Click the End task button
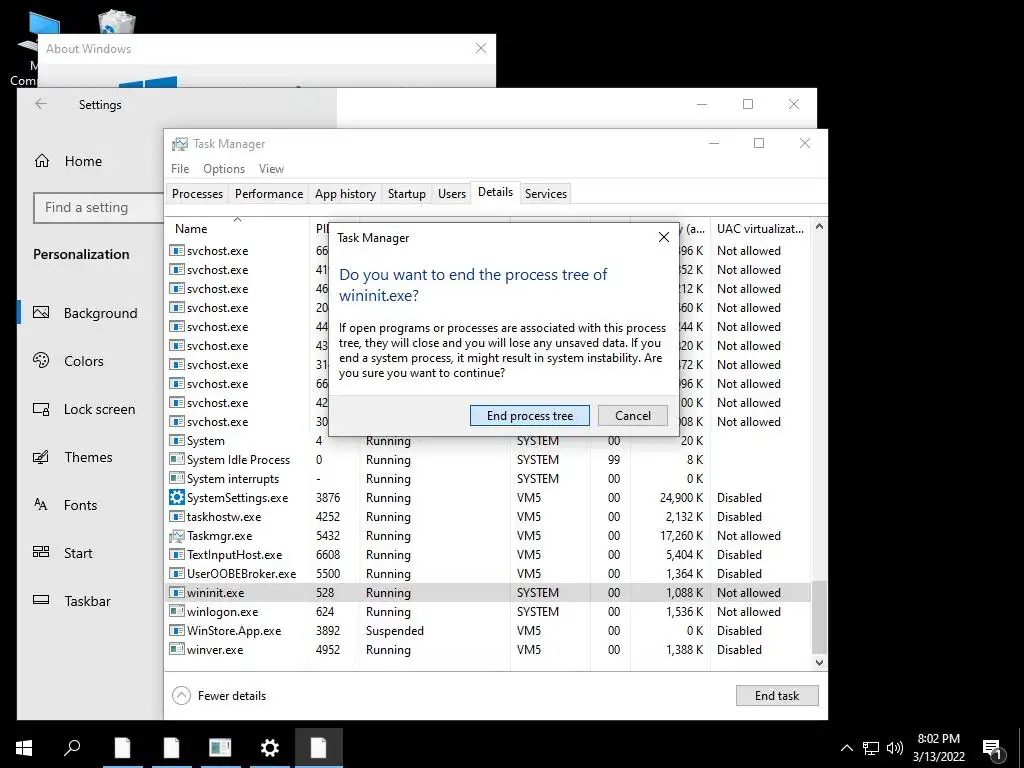The width and height of the screenshot is (1024, 768). tap(777, 696)
